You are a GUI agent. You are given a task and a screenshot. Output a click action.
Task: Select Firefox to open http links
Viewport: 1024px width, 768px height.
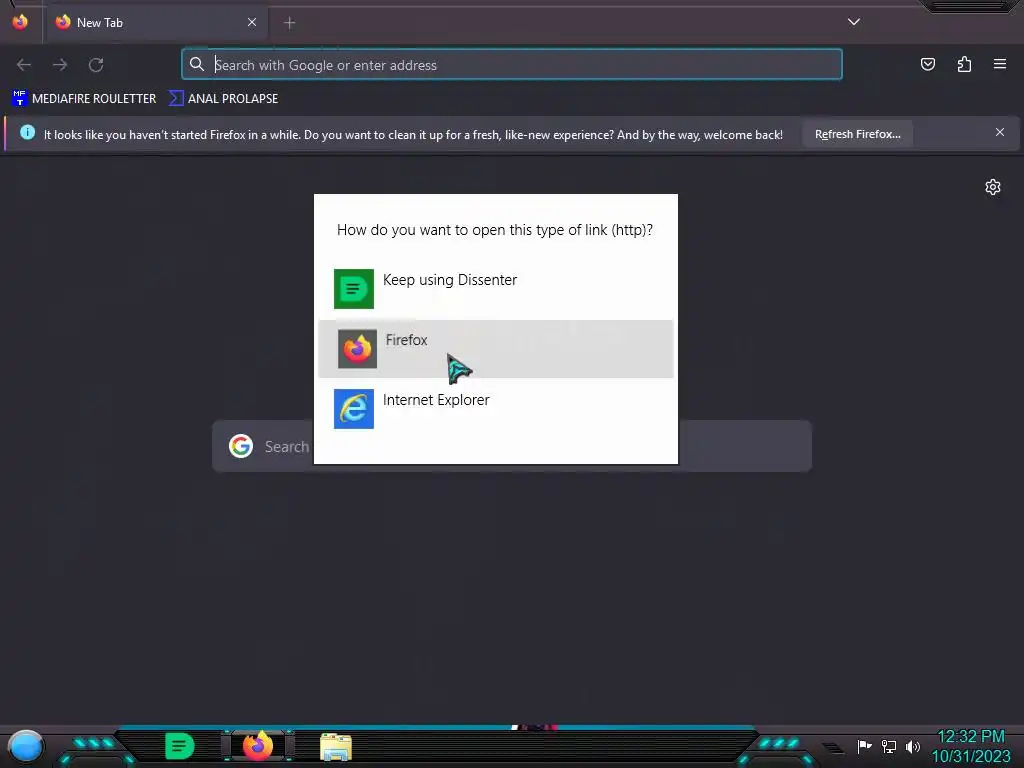(495, 349)
